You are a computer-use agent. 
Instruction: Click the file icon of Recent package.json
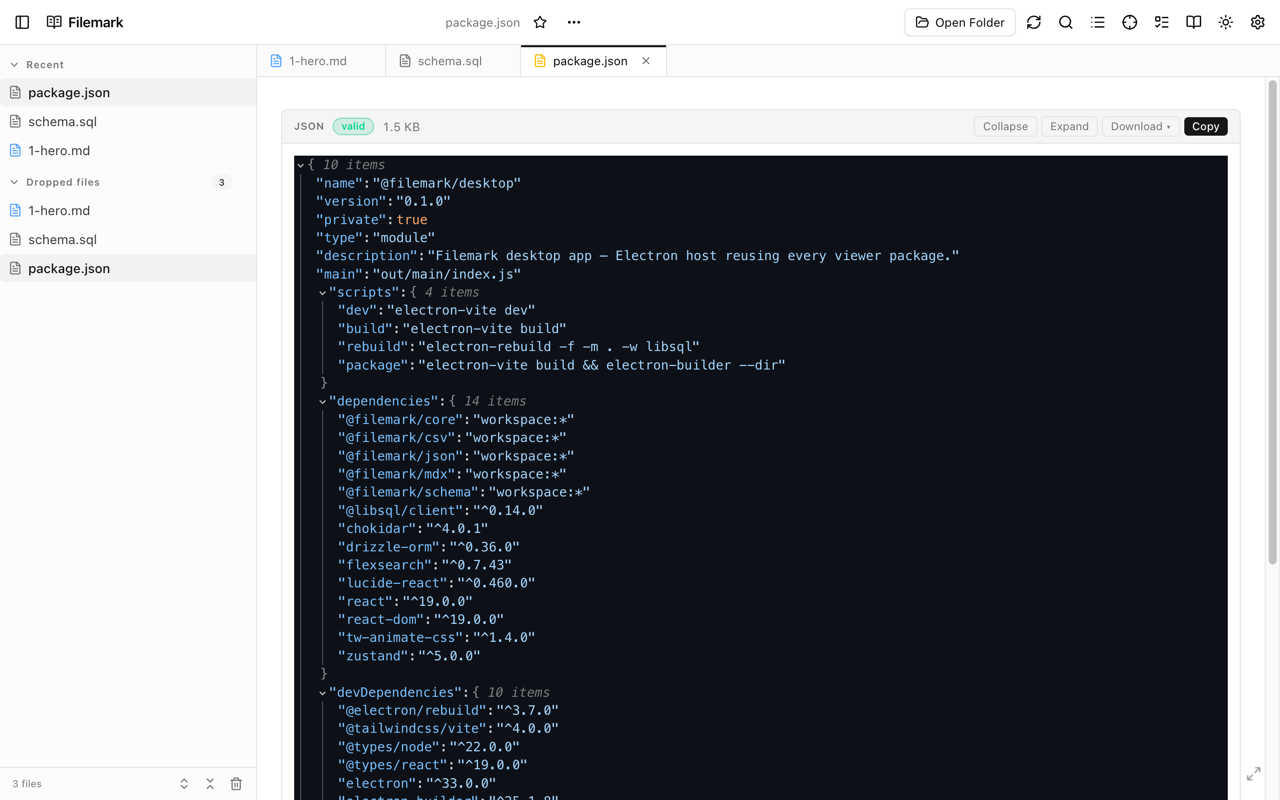15,93
